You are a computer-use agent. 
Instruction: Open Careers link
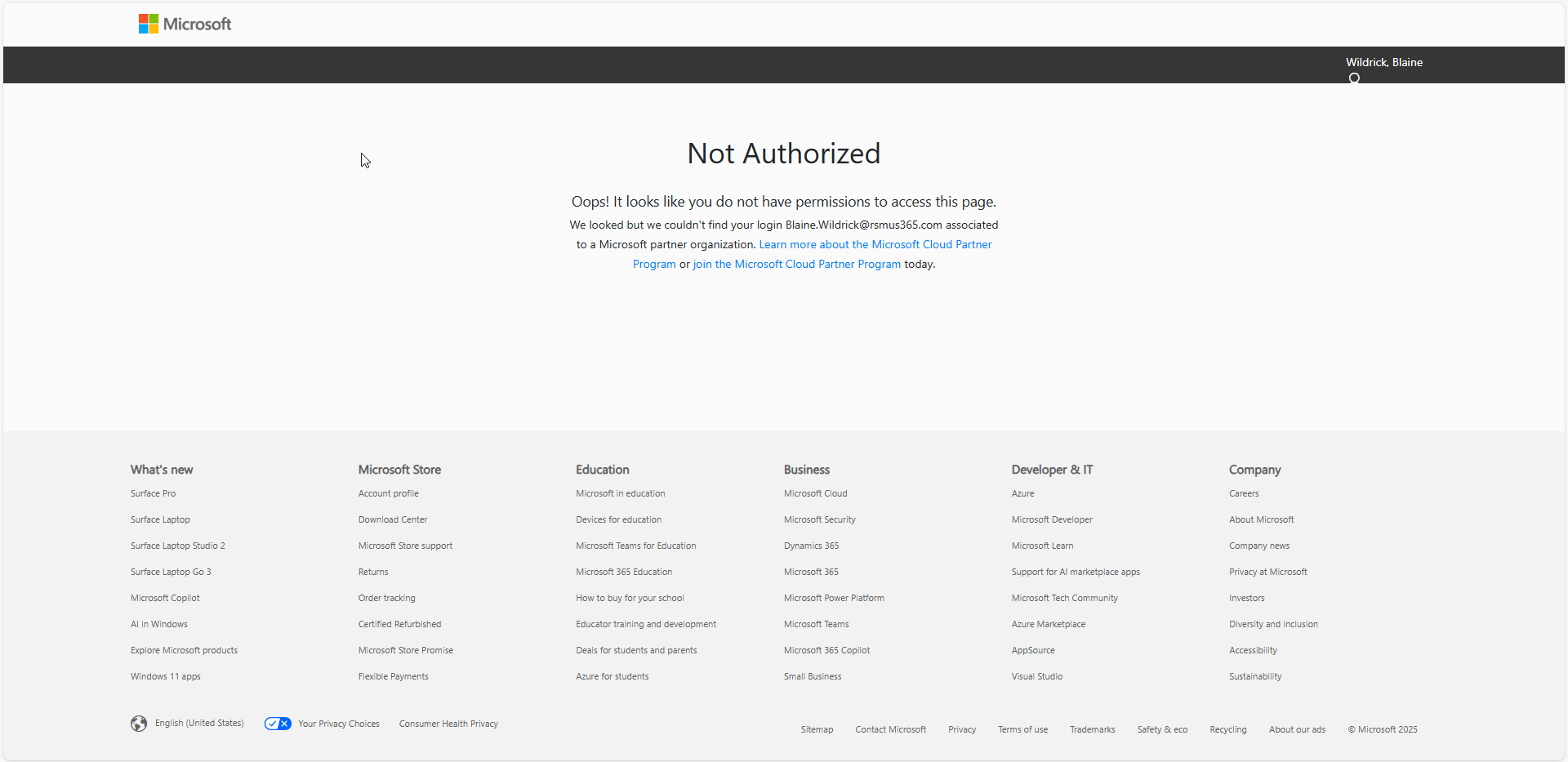(x=1244, y=493)
